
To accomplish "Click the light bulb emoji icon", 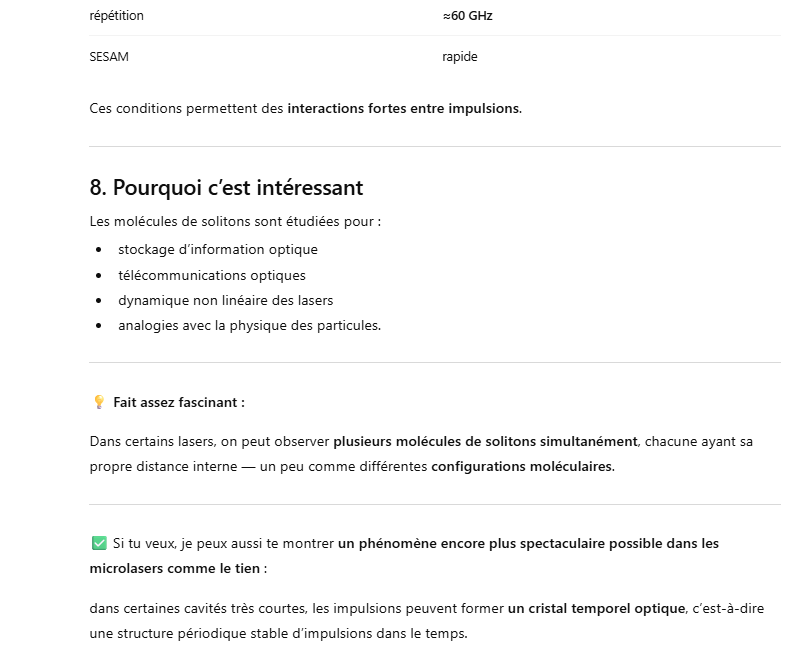I will click(x=98, y=402).
